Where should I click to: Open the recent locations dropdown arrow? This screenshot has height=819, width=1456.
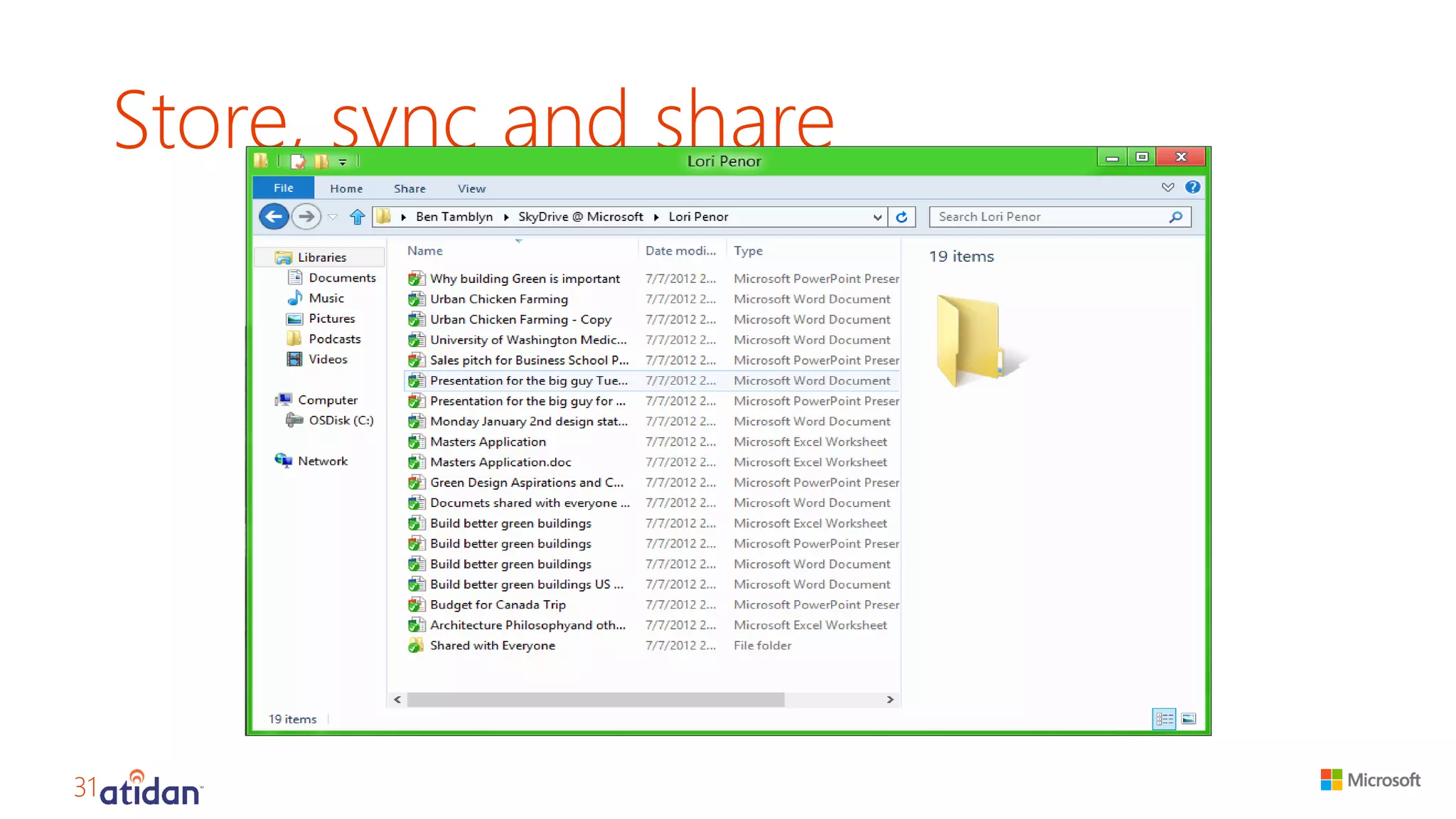(333, 217)
